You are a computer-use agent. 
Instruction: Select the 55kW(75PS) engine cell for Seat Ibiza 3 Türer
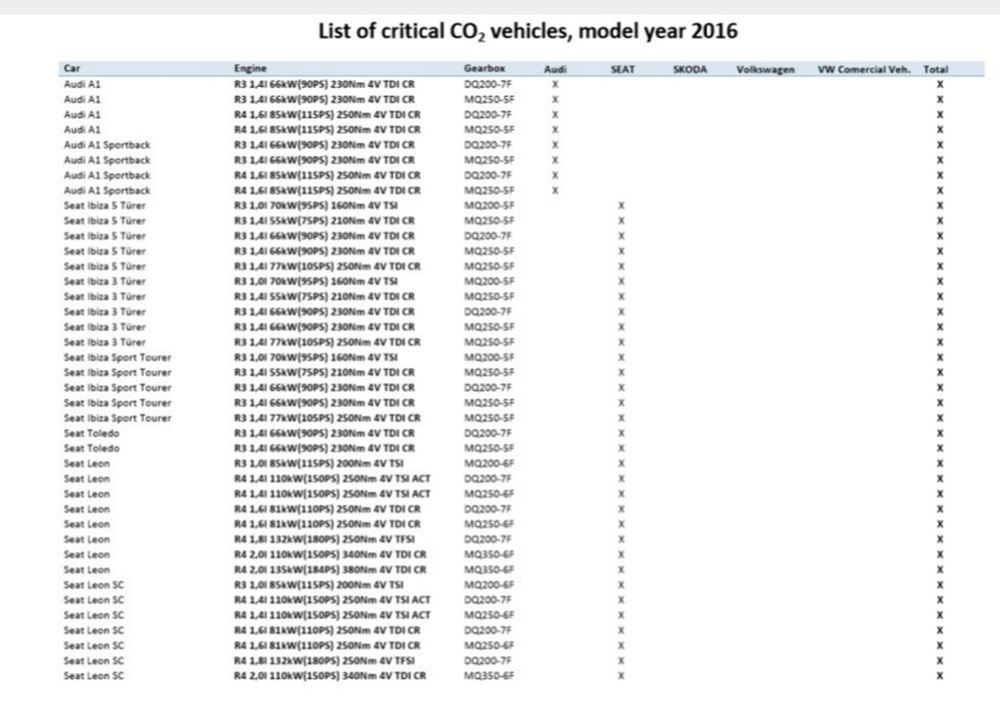pos(324,297)
